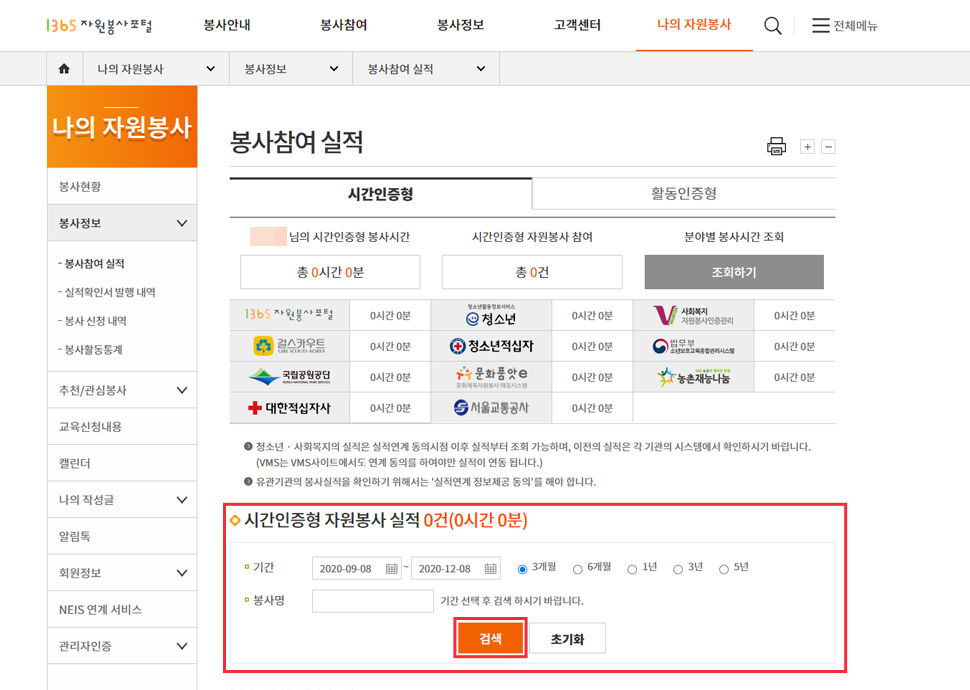Click the 1365 자원봉사포털 site logo
Image resolution: width=970 pixels, height=690 pixels.
99,25
